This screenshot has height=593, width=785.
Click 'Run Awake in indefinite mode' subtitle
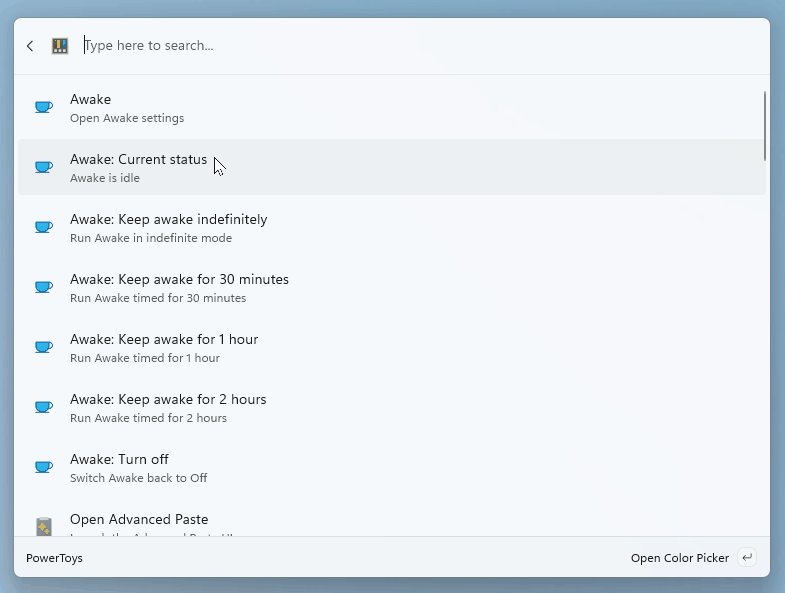click(x=150, y=238)
